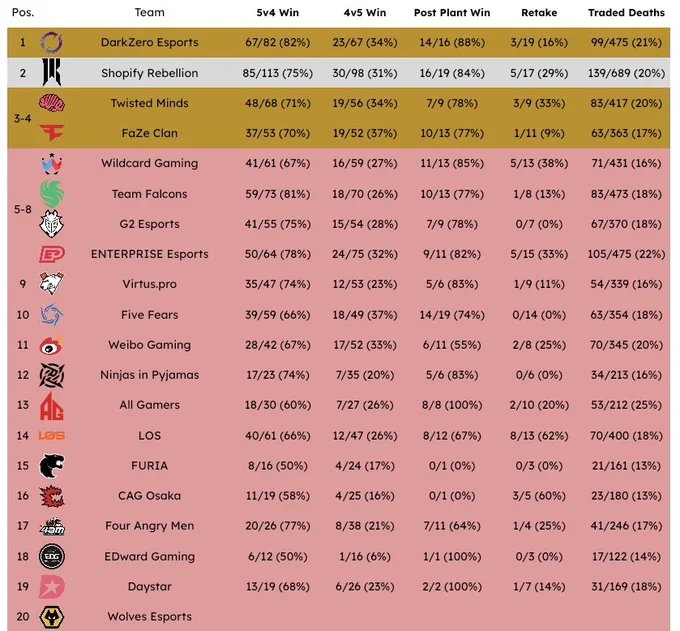
Task: Open the Team Falcons green logo
Action: tap(52, 194)
